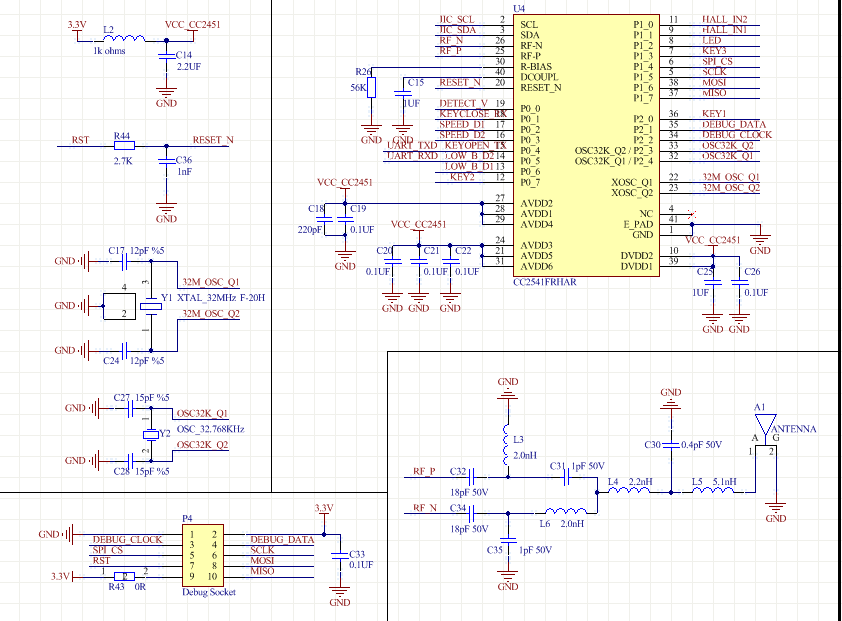Click the U4 designator above the chip
Viewport: 842px width, 621px height.
click(x=519, y=9)
